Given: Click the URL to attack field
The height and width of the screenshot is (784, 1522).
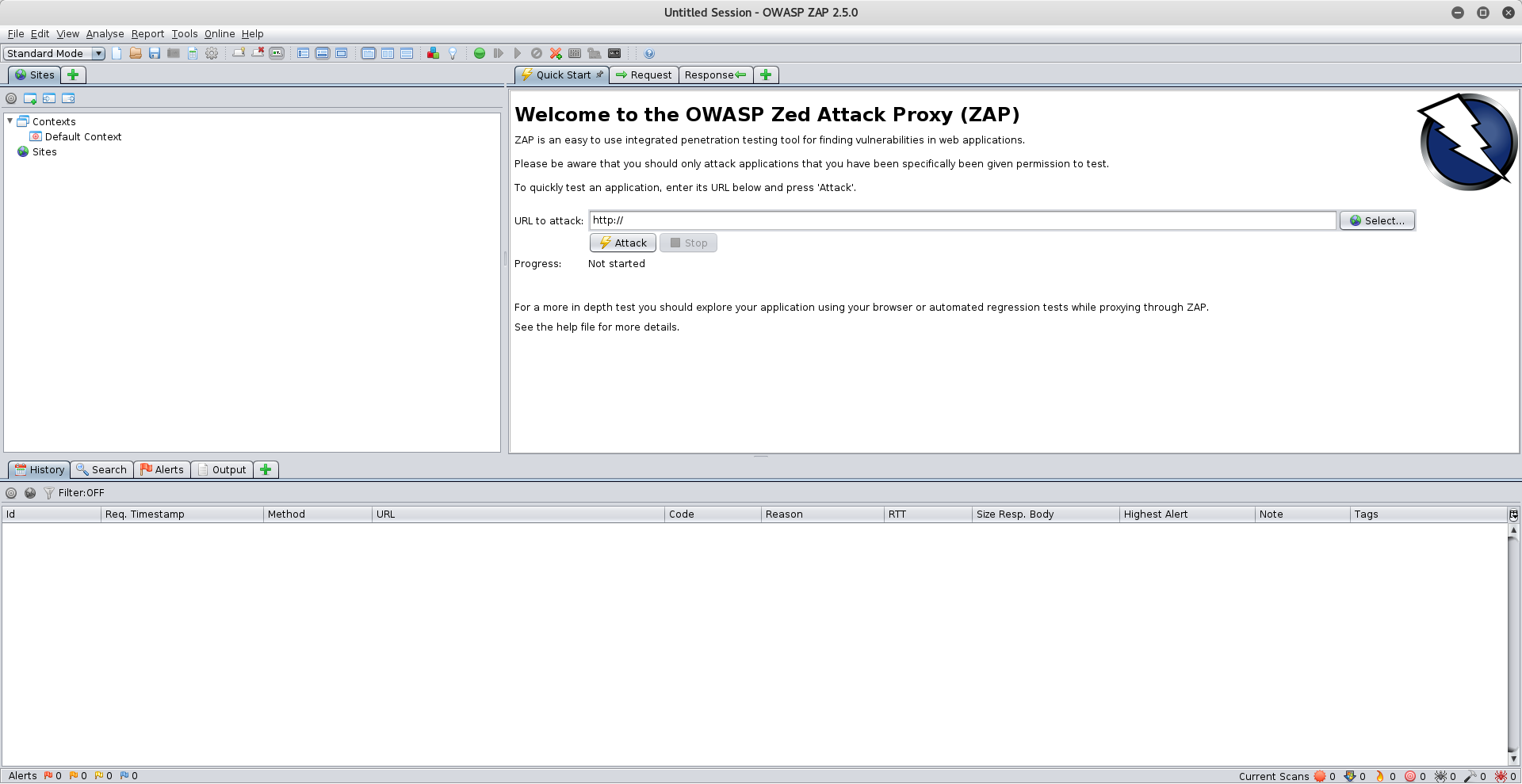Looking at the screenshot, I should pyautogui.click(x=962, y=220).
